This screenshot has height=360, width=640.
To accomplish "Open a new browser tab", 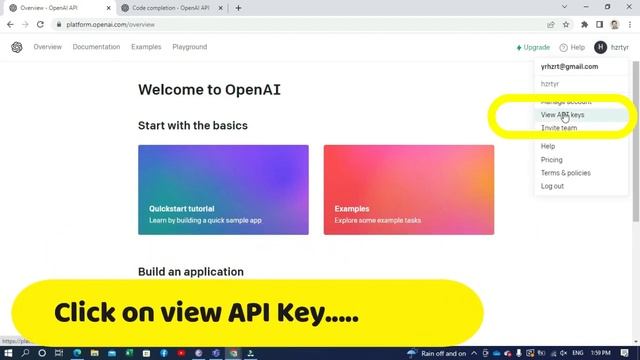I will click(x=238, y=8).
